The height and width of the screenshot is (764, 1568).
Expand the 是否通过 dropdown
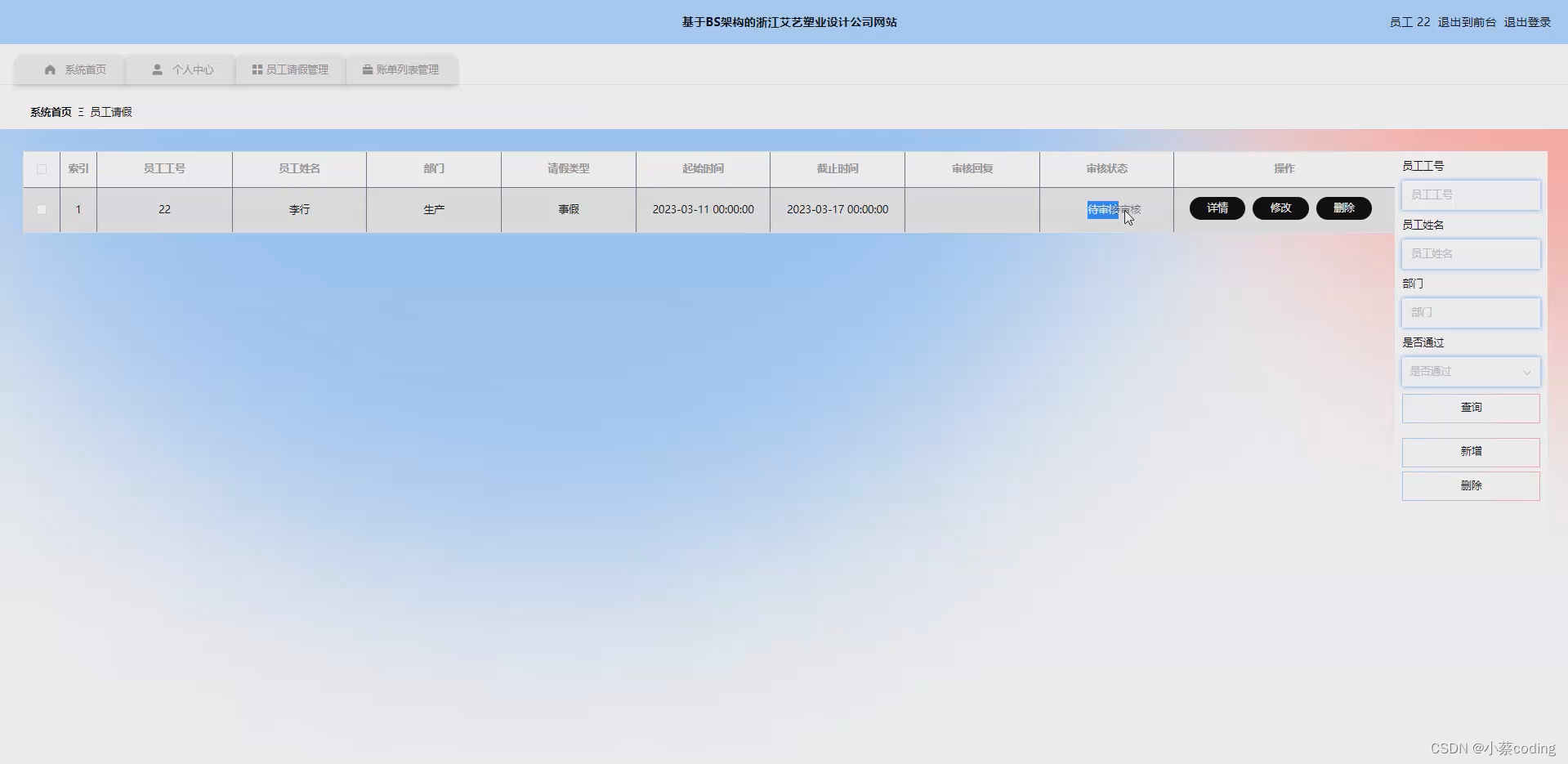pyautogui.click(x=1471, y=372)
